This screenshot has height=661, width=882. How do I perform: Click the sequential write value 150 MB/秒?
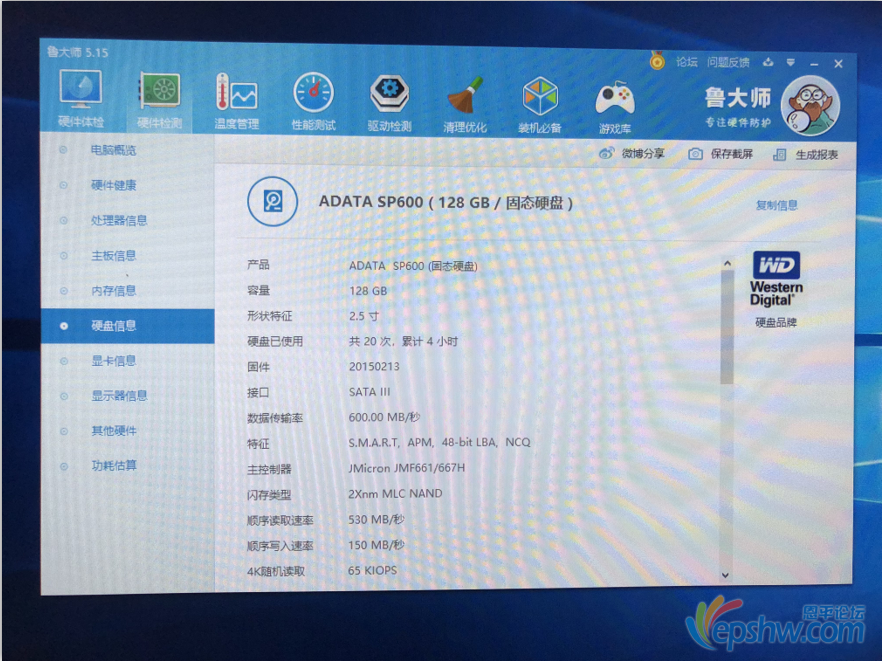click(376, 545)
